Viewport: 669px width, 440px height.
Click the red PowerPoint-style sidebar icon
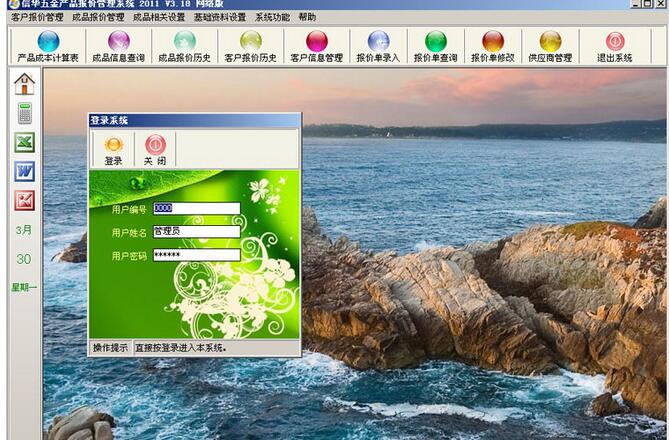pyautogui.click(x=24, y=200)
